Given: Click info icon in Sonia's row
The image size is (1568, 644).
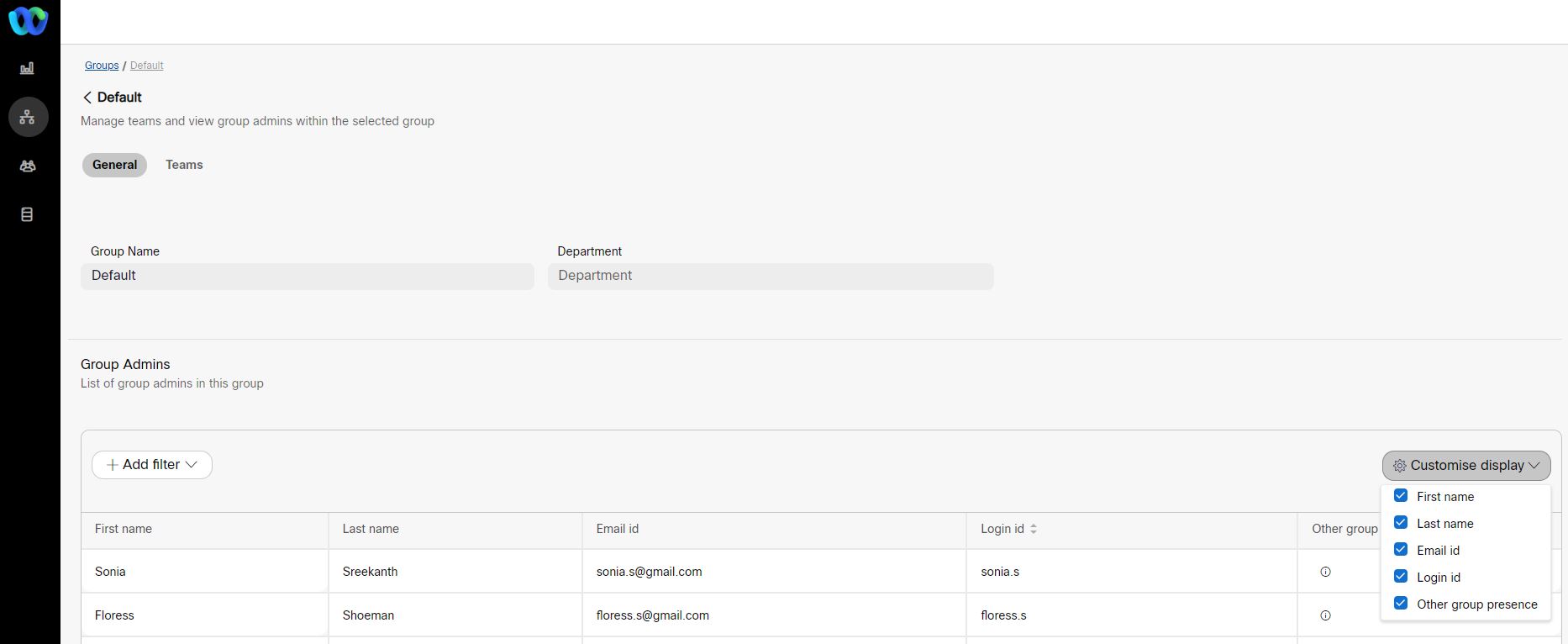Looking at the screenshot, I should coord(1325,572).
